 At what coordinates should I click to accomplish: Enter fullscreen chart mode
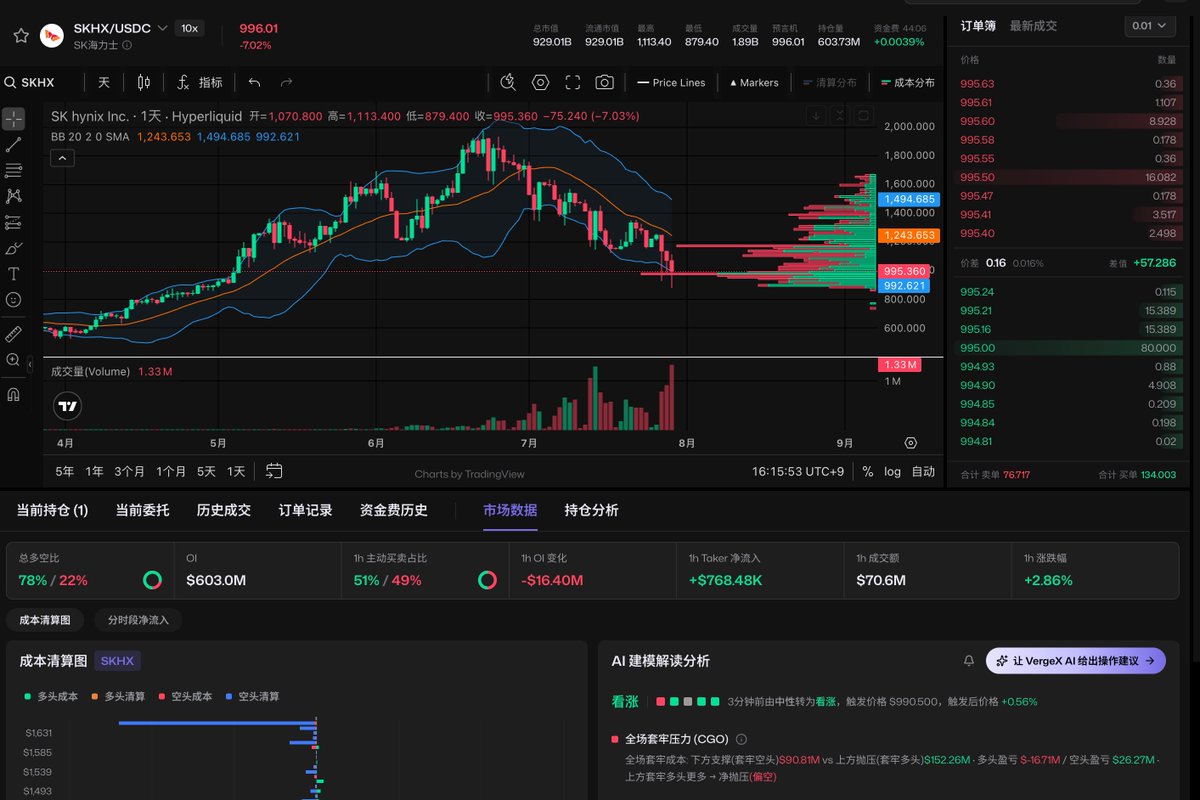[x=572, y=82]
